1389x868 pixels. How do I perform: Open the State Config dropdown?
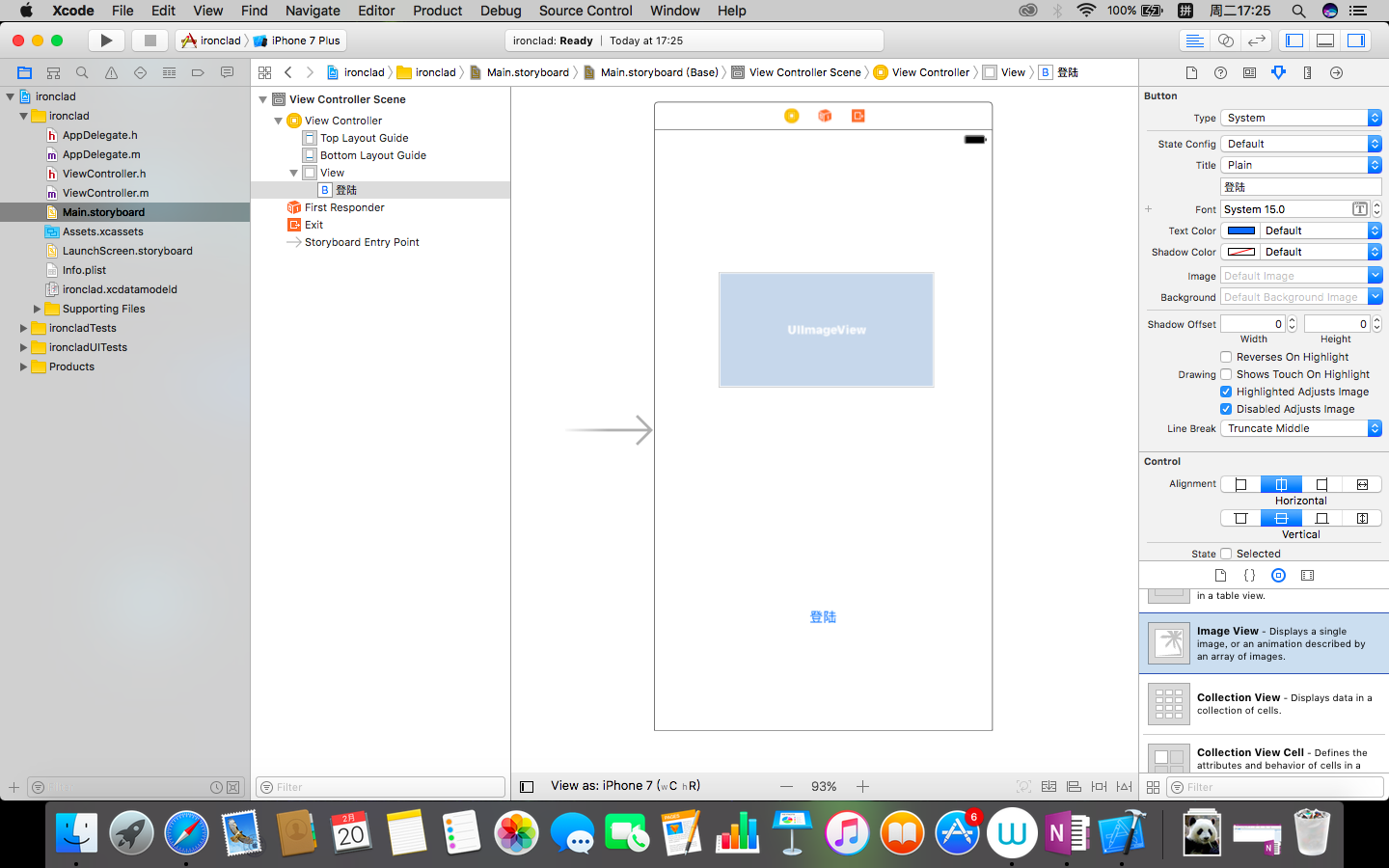coord(1301,144)
